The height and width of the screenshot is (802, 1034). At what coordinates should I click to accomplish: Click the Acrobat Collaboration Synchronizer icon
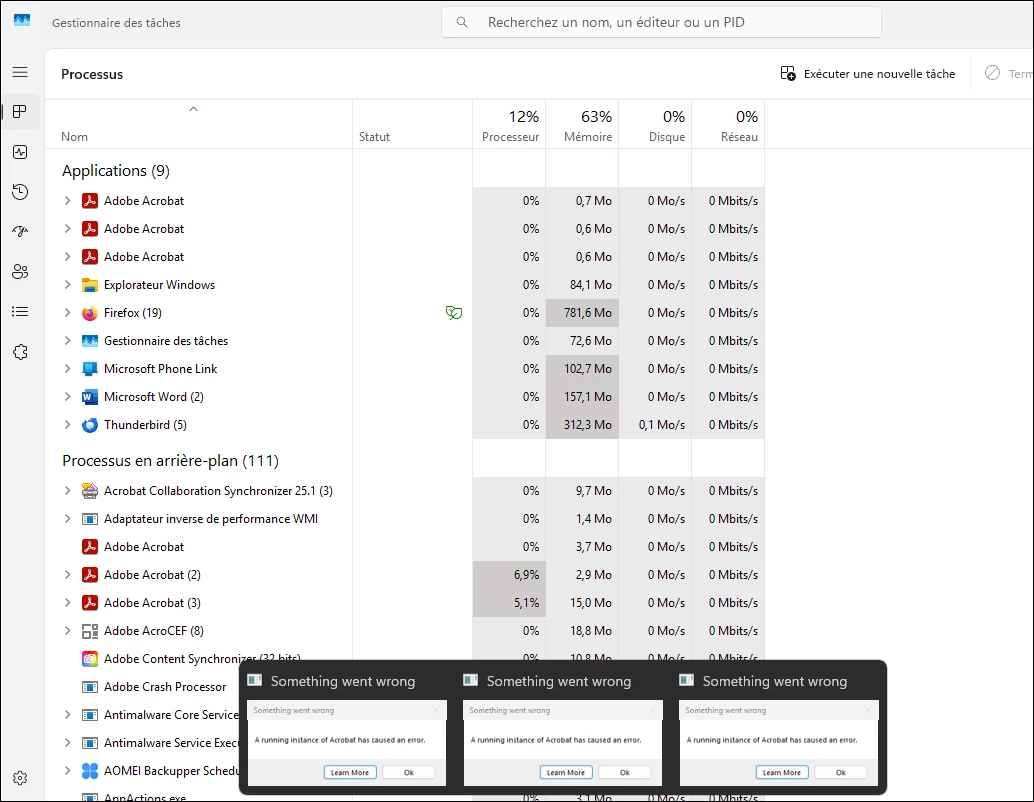tap(90, 491)
